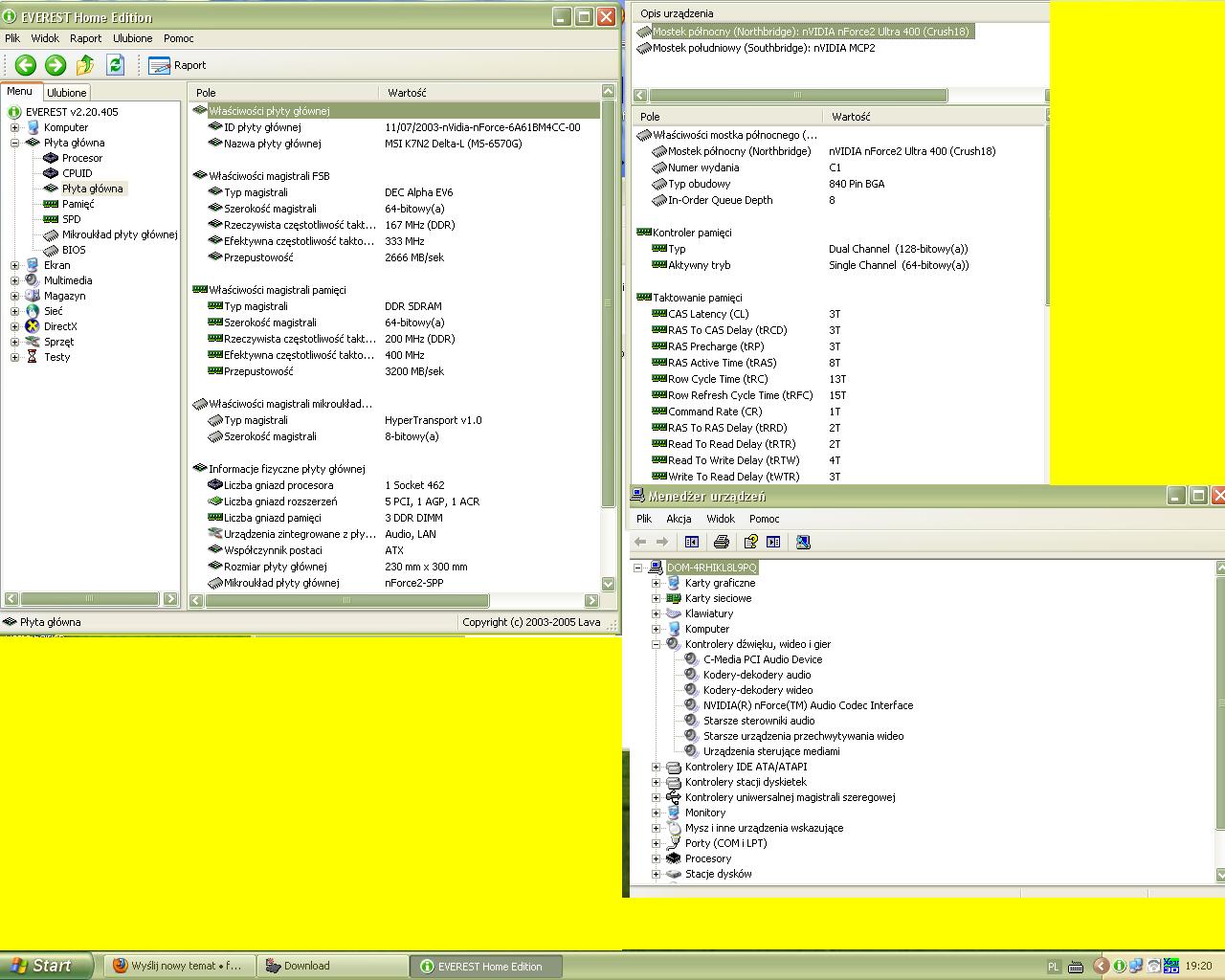This screenshot has width=1225, height=980.
Task: Click the Command Rate (CR) row
Action: click(840, 412)
